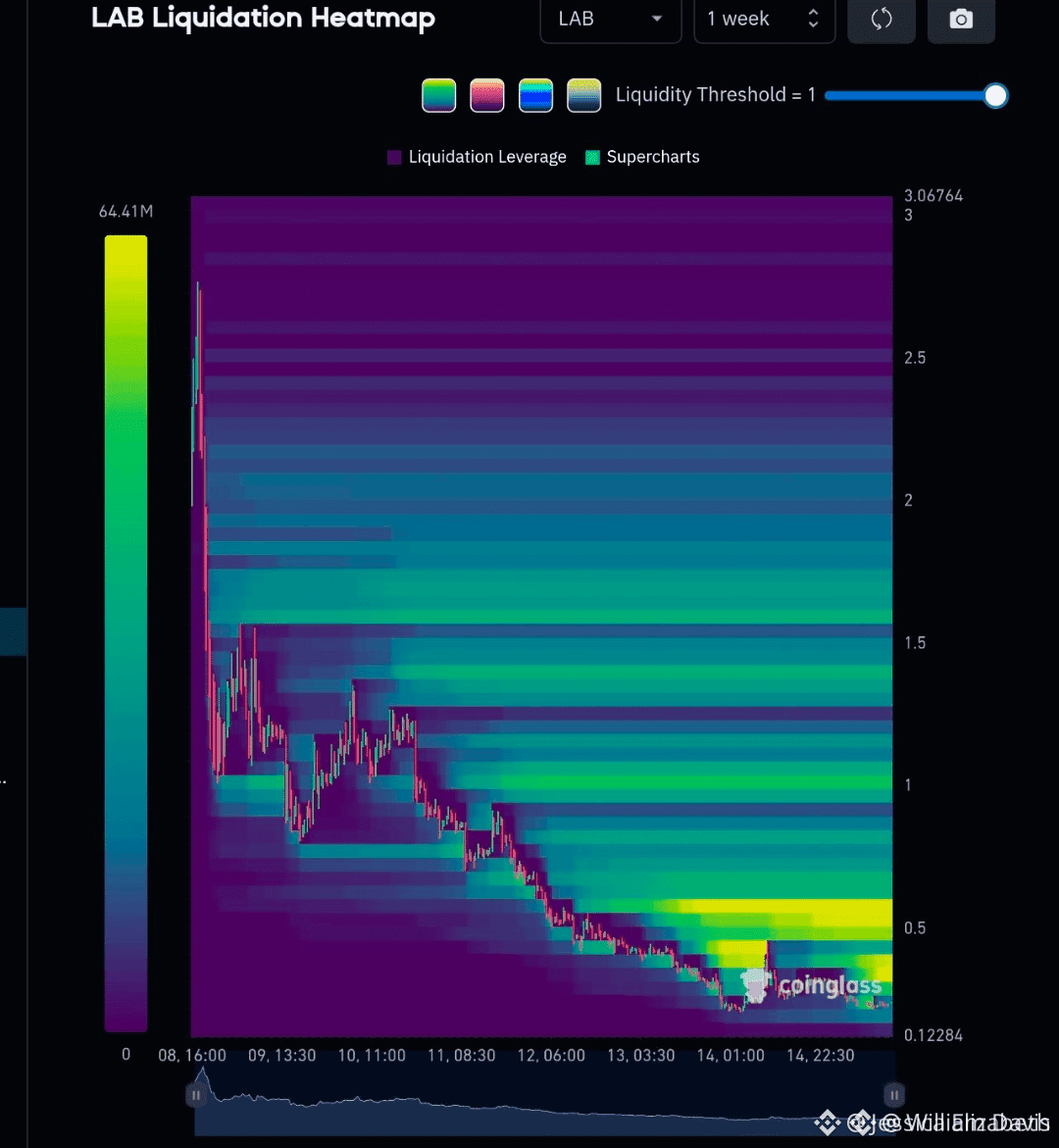Select the yellow-navy color scheme swatch
The width and height of the screenshot is (1059, 1148).
click(x=583, y=95)
